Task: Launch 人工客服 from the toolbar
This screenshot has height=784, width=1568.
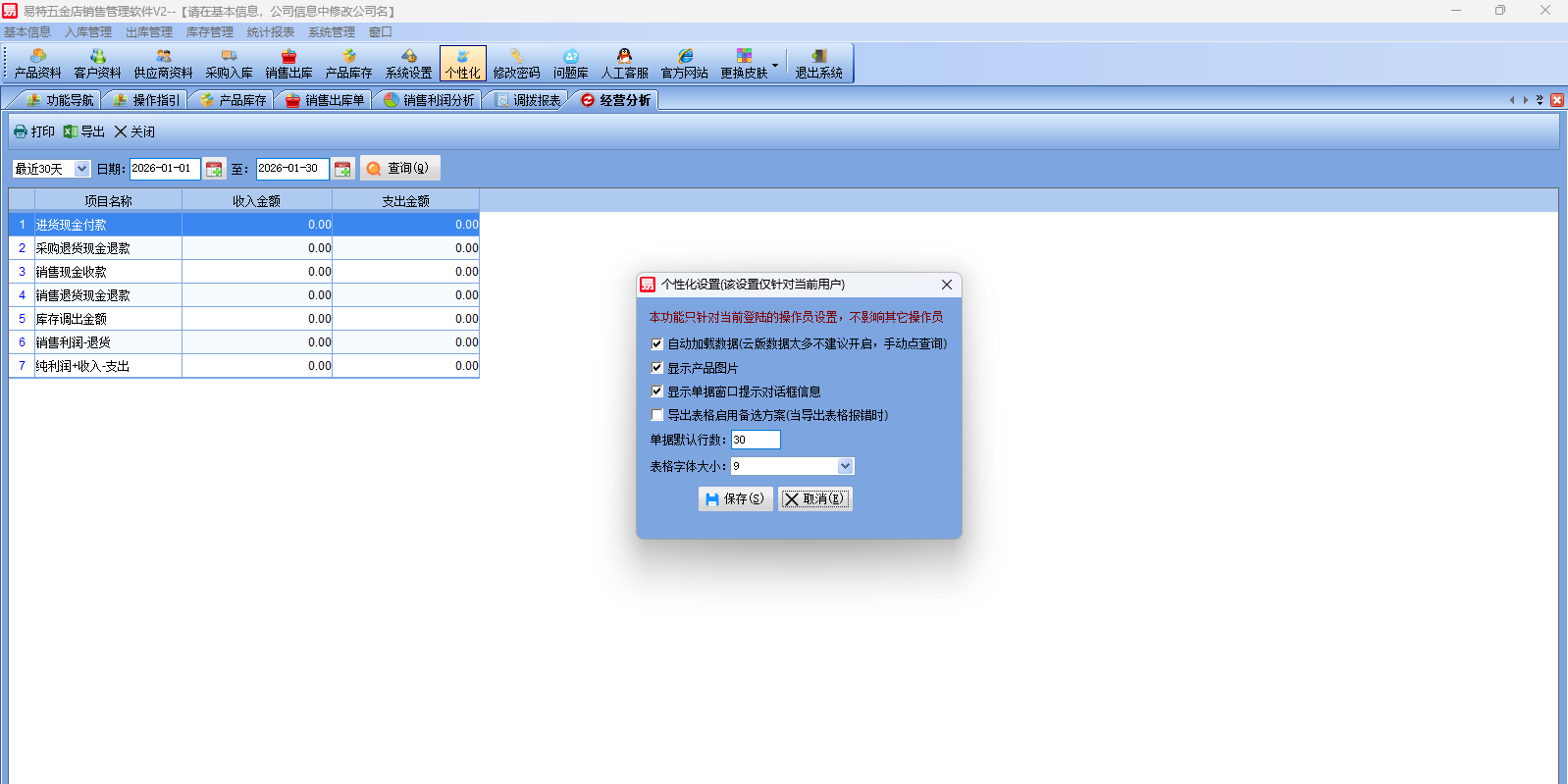Action: (x=624, y=64)
